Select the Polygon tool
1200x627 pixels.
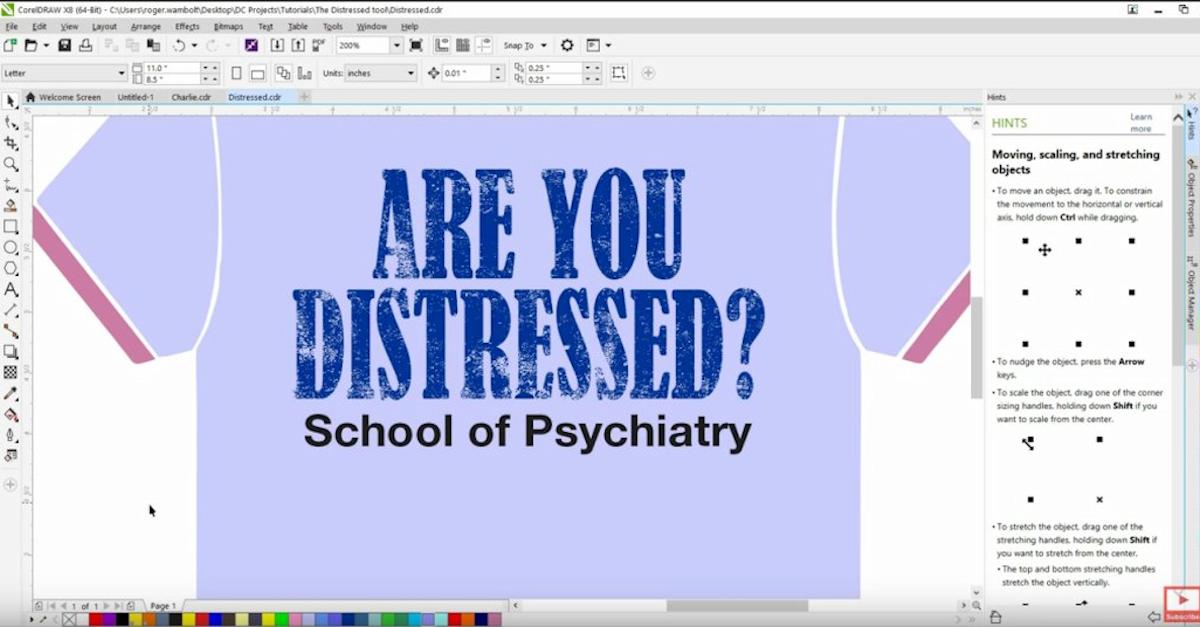(x=10, y=268)
